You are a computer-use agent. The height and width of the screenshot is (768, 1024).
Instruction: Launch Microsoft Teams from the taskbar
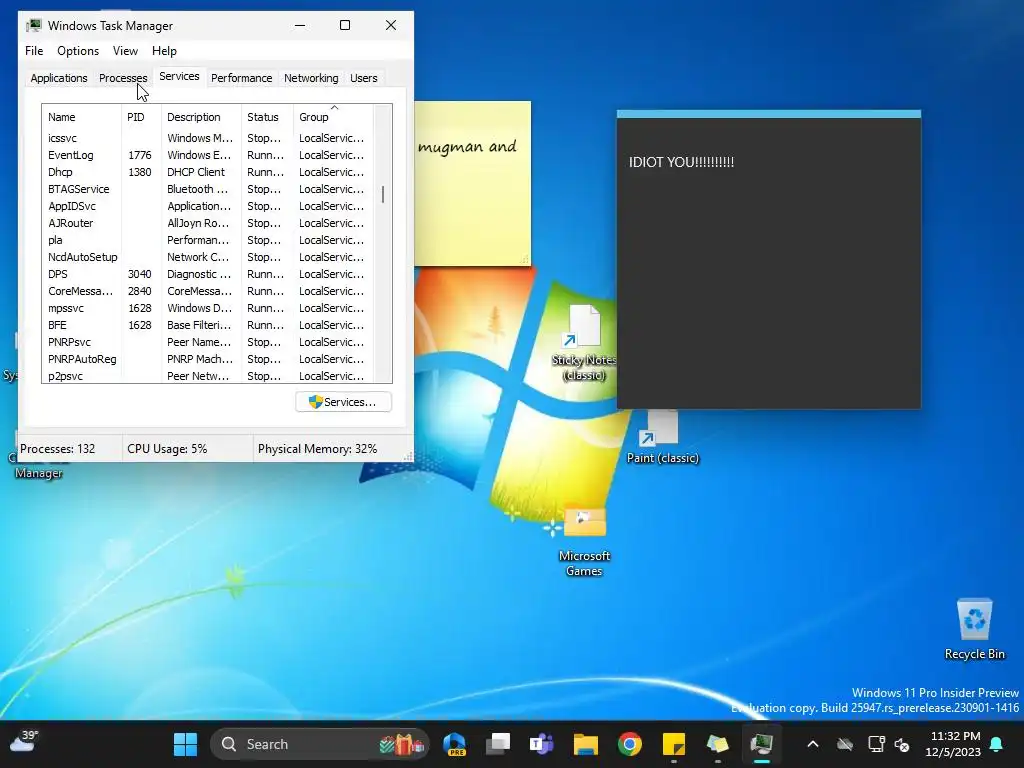coord(541,744)
